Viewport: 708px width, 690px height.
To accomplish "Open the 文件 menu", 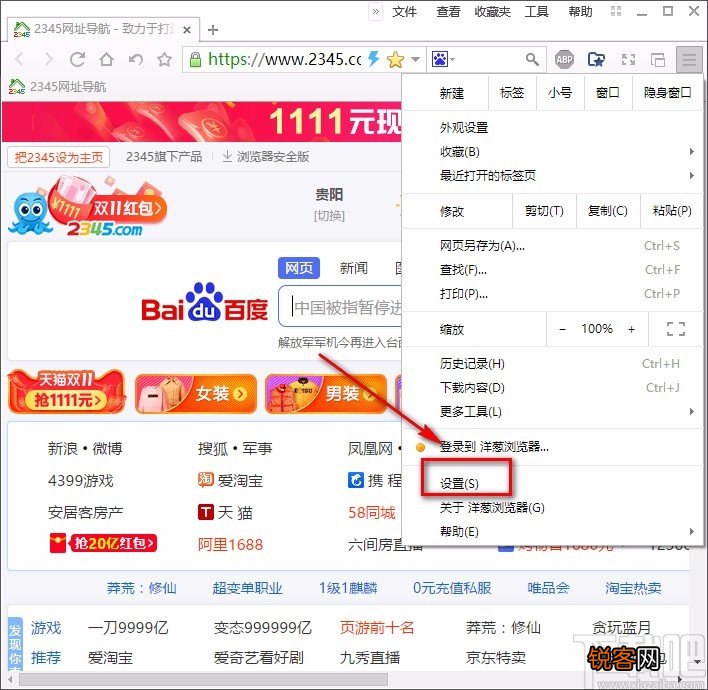I will 404,11.
